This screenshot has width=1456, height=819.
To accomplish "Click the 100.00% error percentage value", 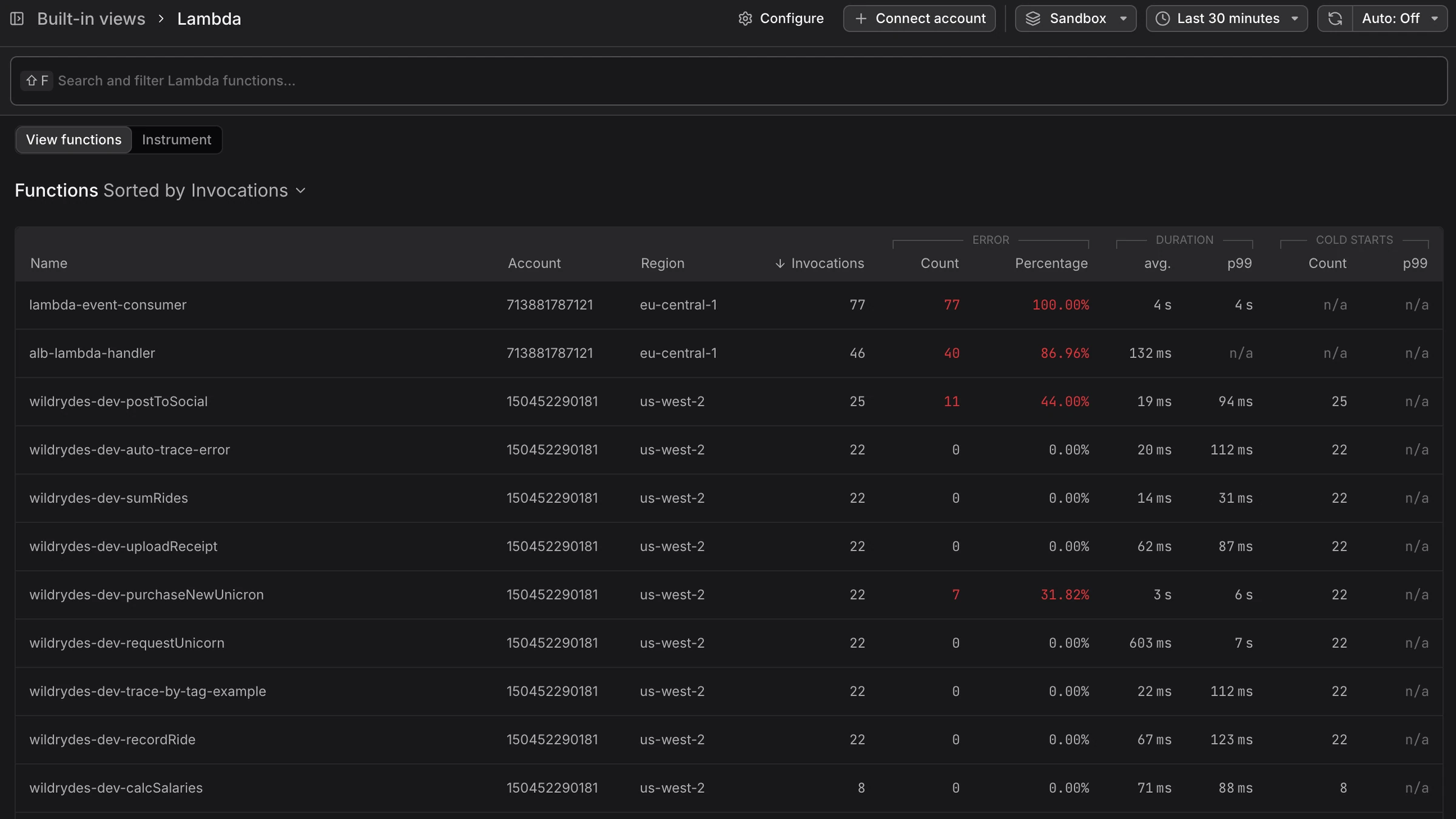I will (x=1060, y=305).
